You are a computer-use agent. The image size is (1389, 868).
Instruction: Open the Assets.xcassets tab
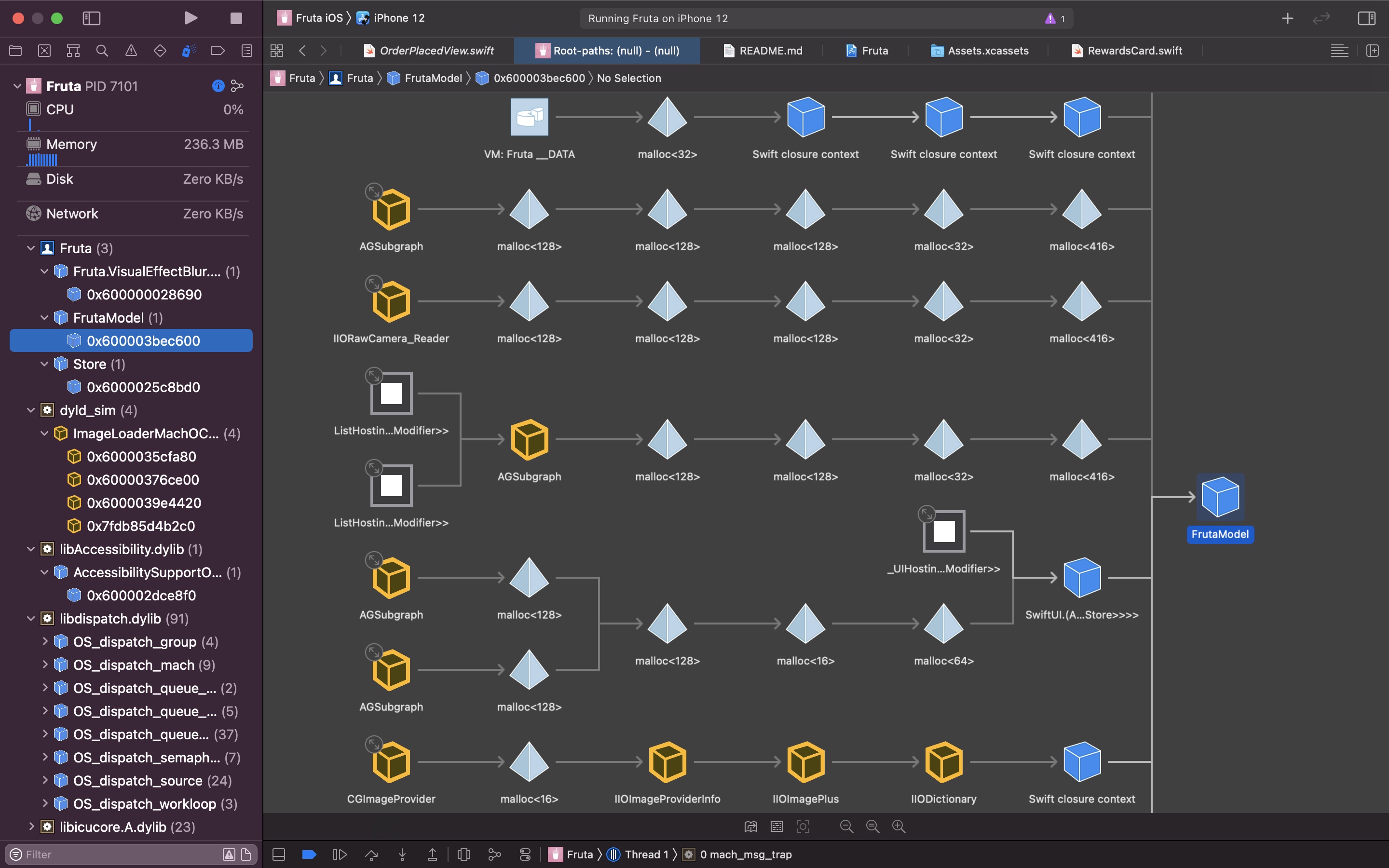click(979, 51)
